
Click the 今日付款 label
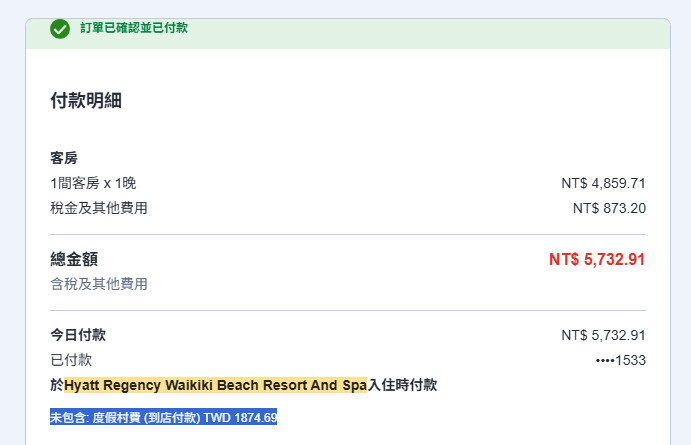pos(78,335)
